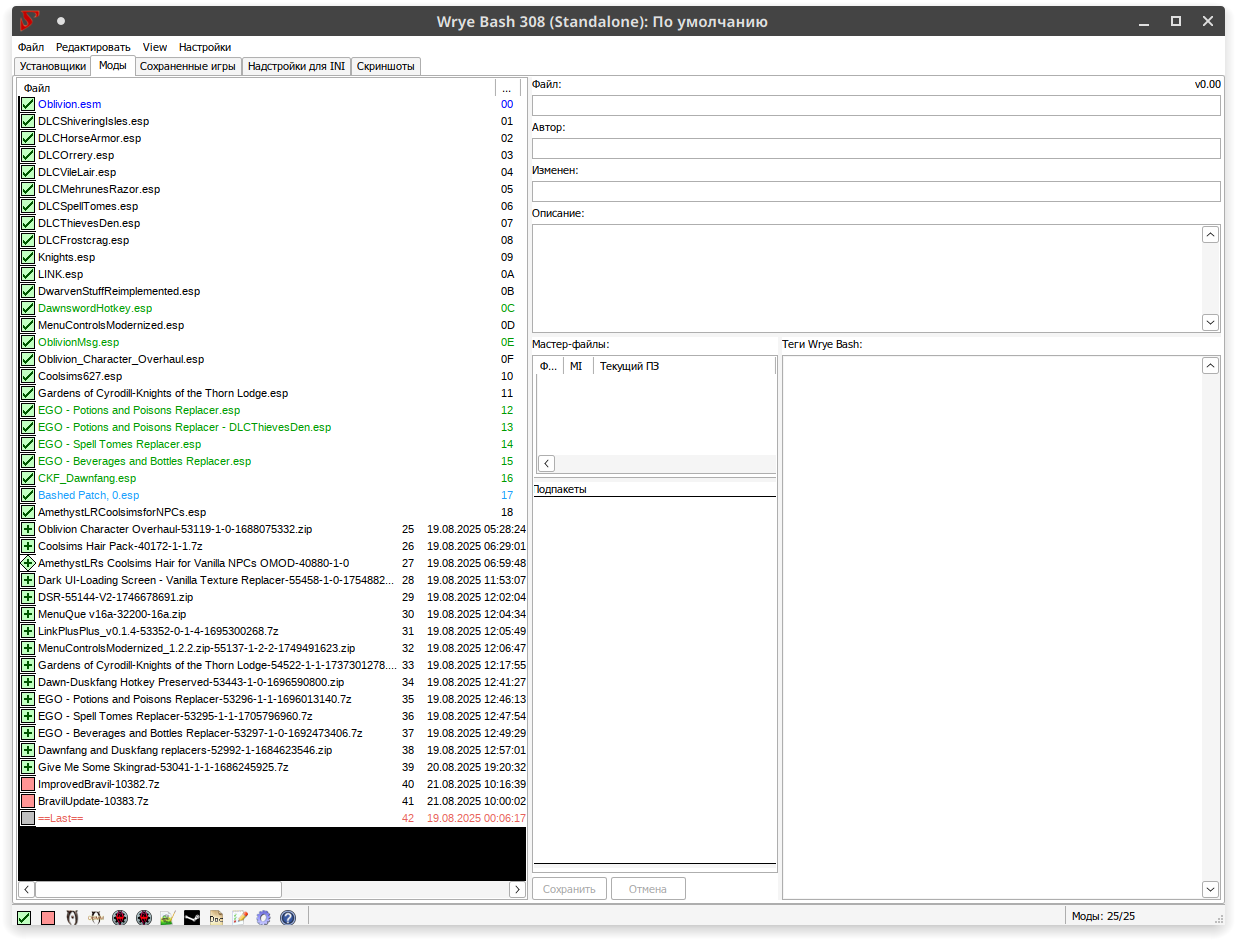
Task: Open the Надстройки для INI tab
Action: click(296, 66)
